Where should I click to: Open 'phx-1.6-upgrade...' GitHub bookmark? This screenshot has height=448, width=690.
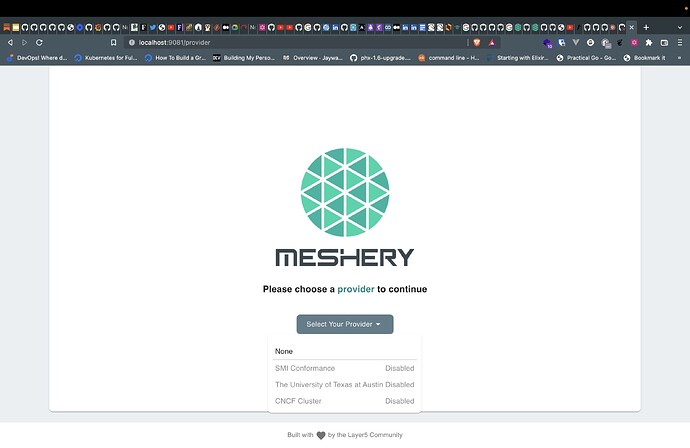[380, 58]
